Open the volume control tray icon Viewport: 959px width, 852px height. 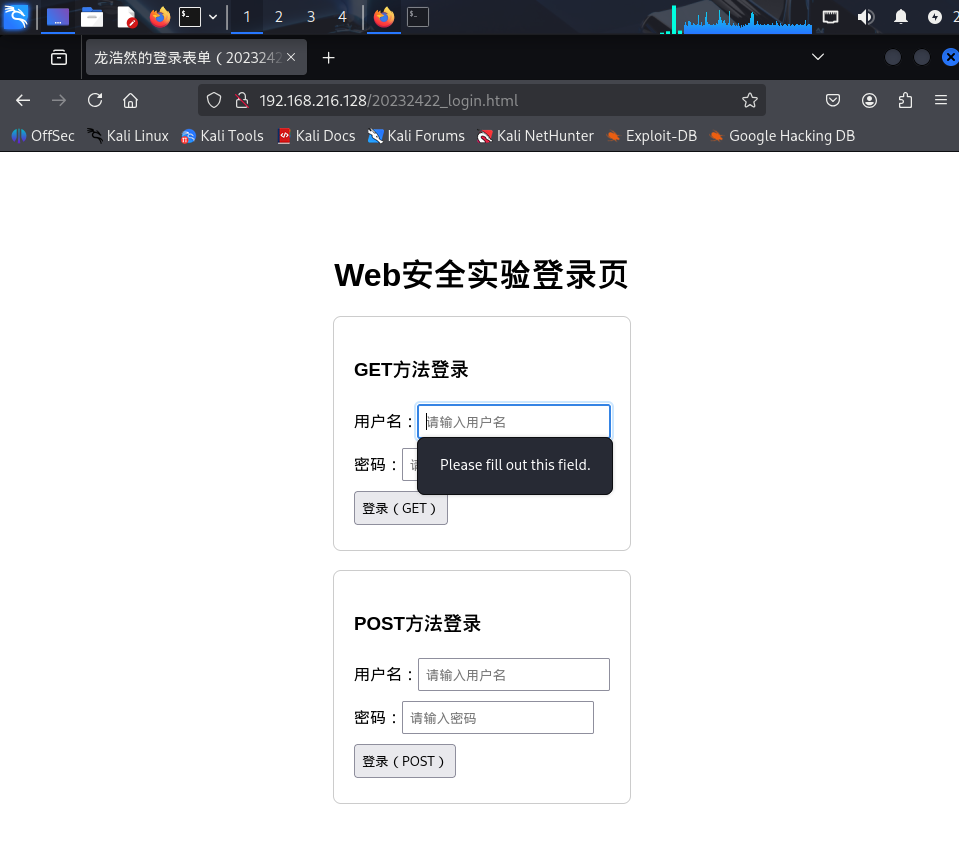[865, 17]
